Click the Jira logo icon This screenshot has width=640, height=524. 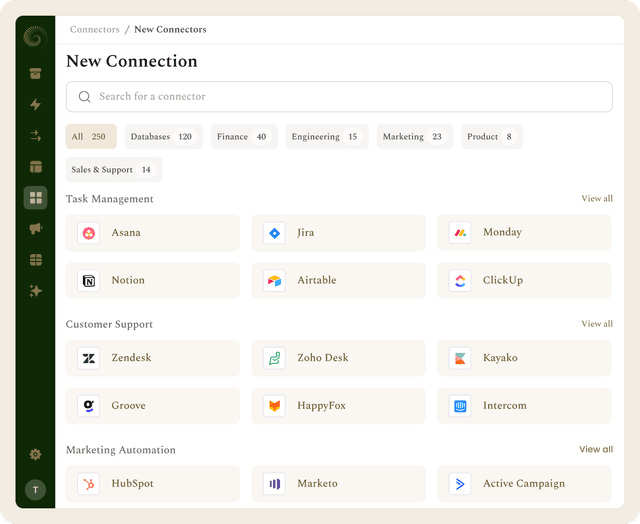coord(274,233)
